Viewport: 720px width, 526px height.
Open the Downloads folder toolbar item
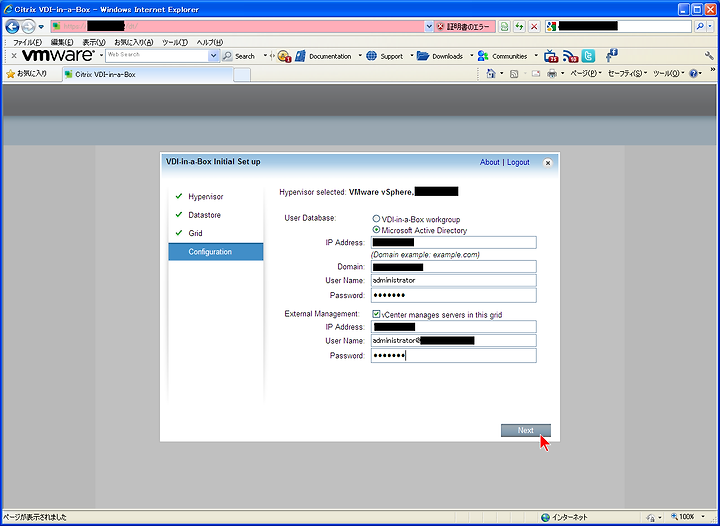440,56
